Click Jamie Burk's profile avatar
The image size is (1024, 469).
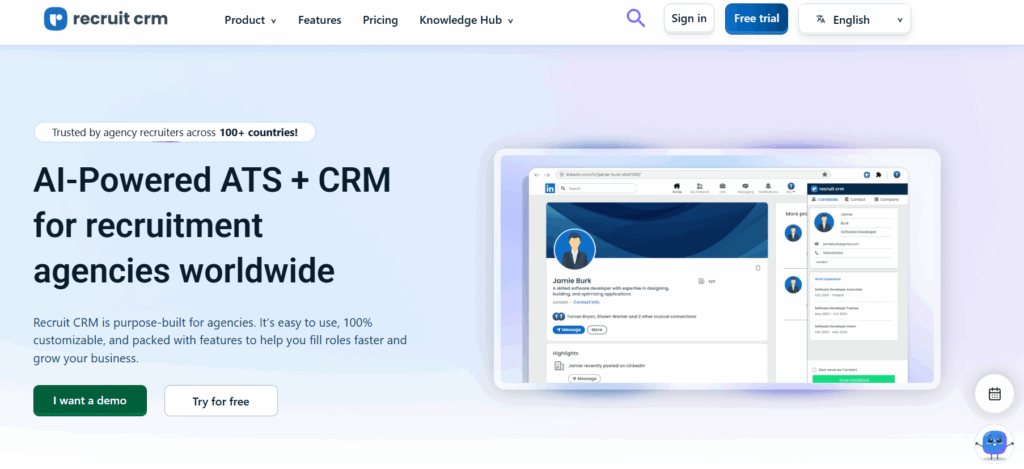(x=574, y=249)
